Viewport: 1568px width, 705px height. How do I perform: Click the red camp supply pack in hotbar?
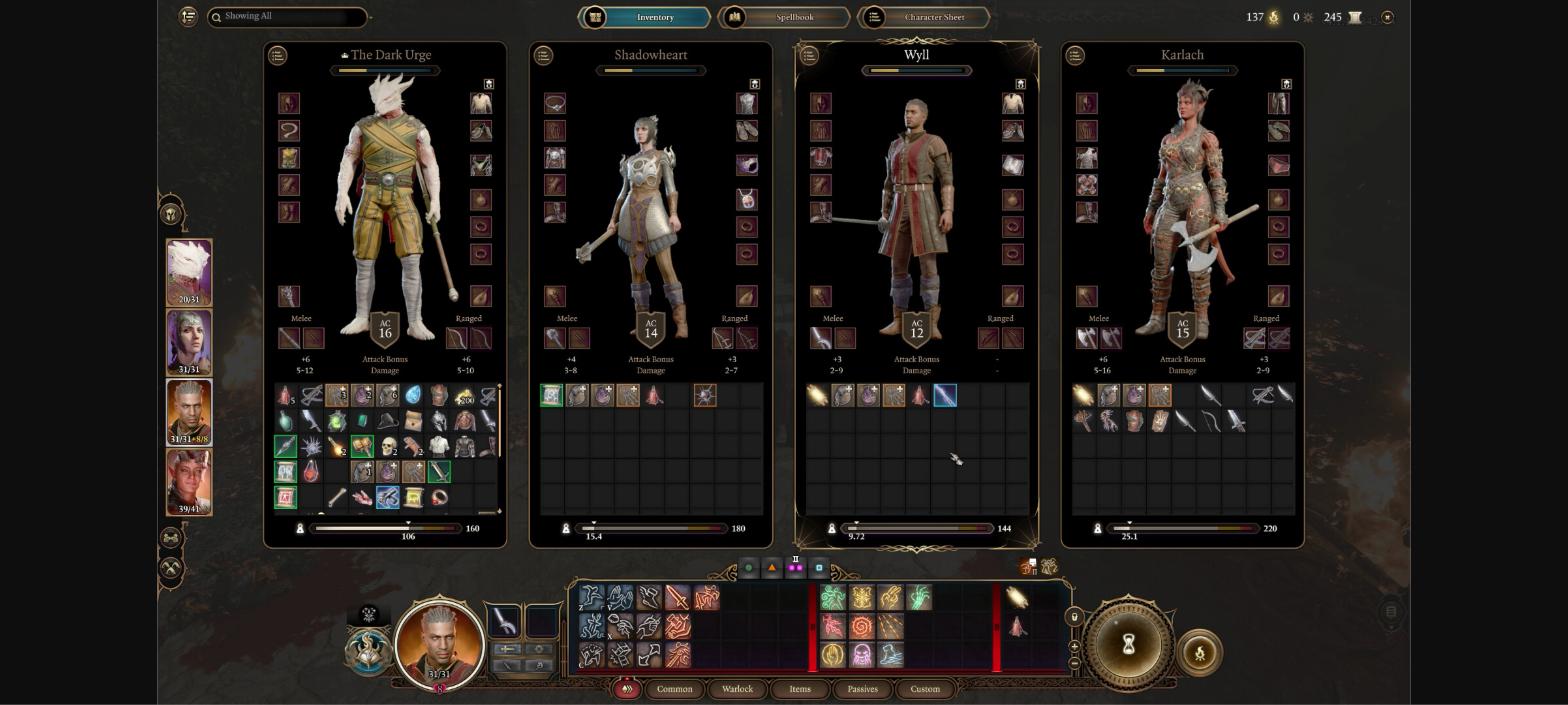(1017, 627)
